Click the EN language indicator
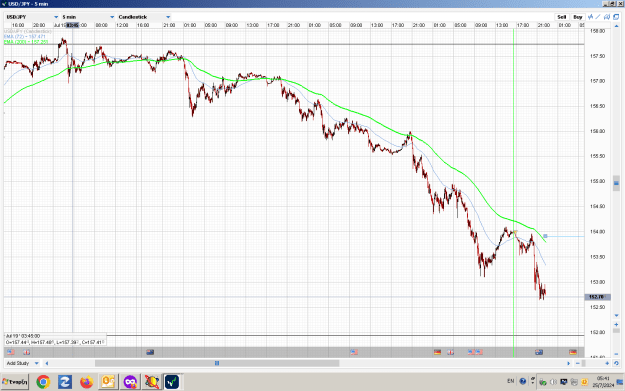This screenshot has height=391, width=625. point(511,381)
